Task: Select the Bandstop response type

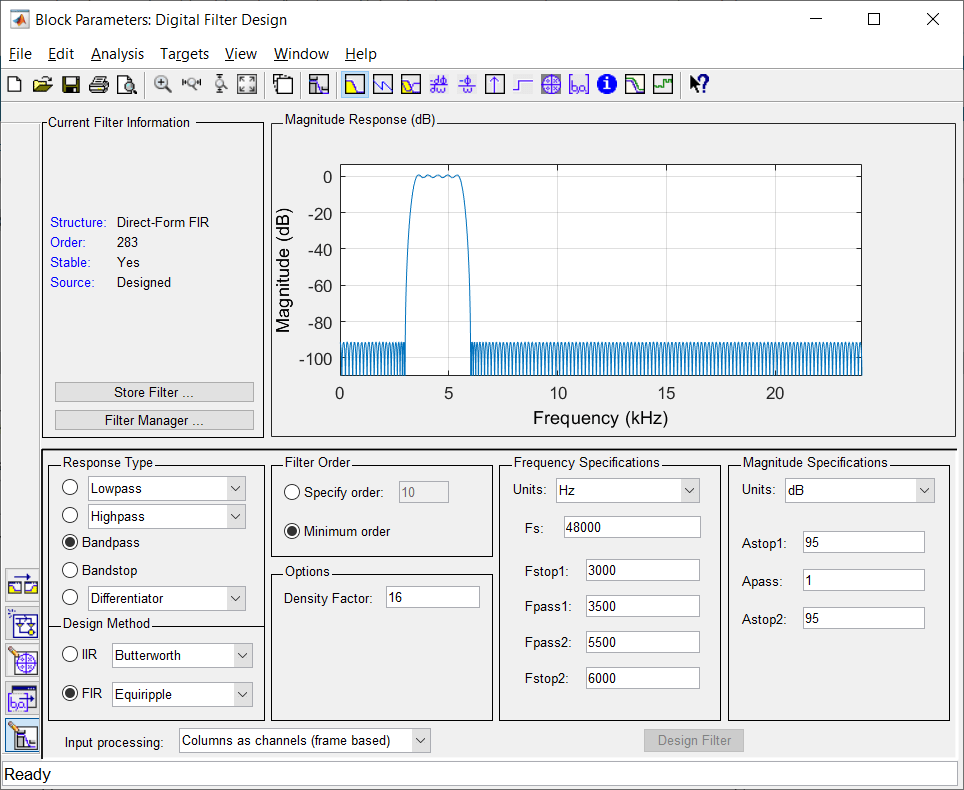Action: coord(70,570)
